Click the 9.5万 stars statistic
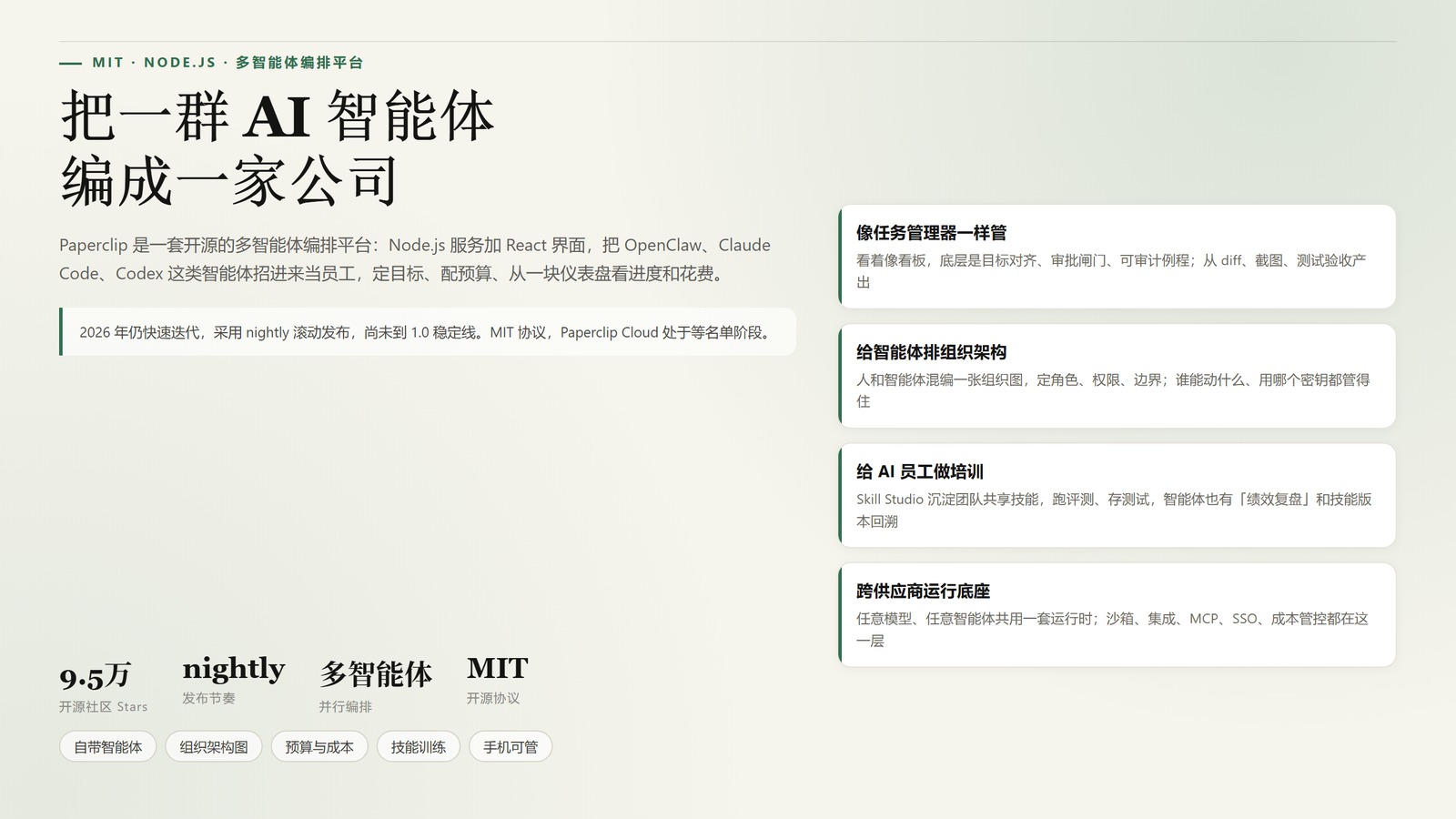This screenshot has width=1456, height=819. pyautogui.click(x=95, y=676)
